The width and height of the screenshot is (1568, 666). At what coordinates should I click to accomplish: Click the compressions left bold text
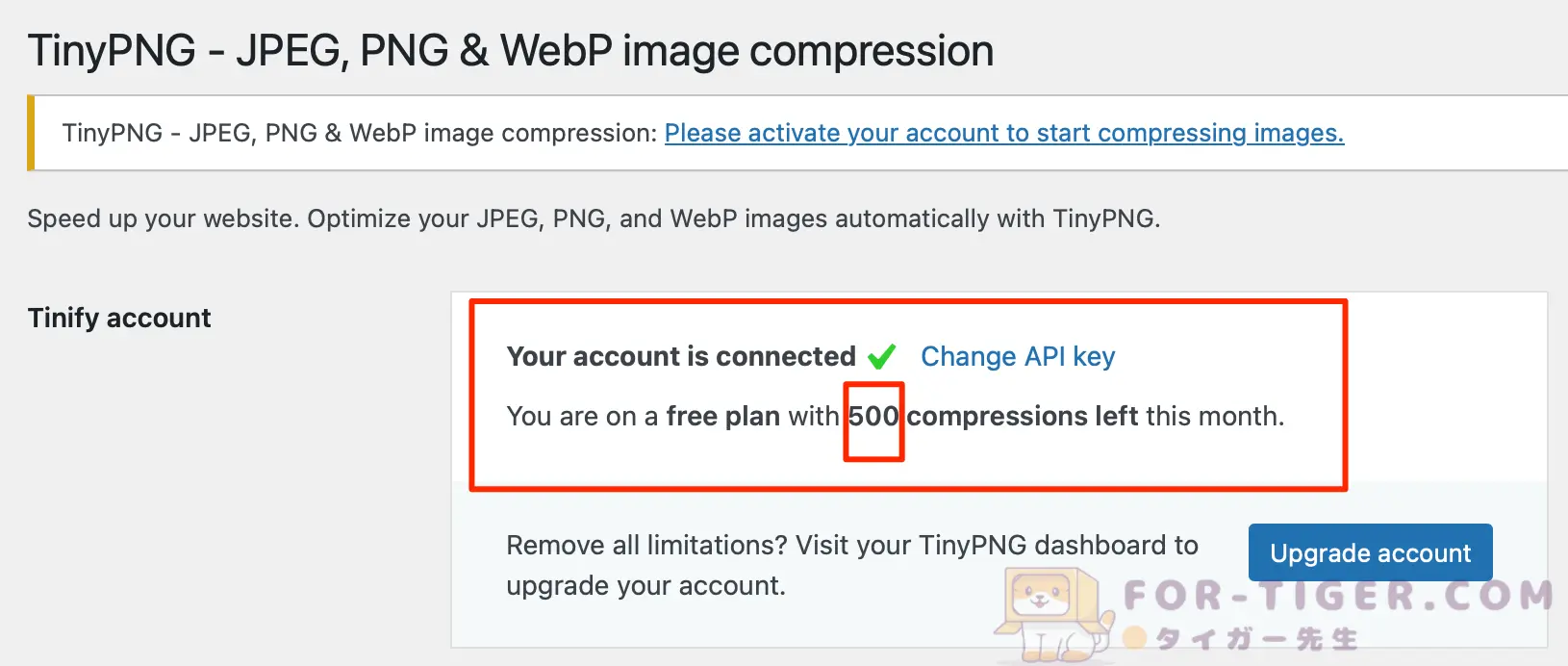click(x=1022, y=416)
